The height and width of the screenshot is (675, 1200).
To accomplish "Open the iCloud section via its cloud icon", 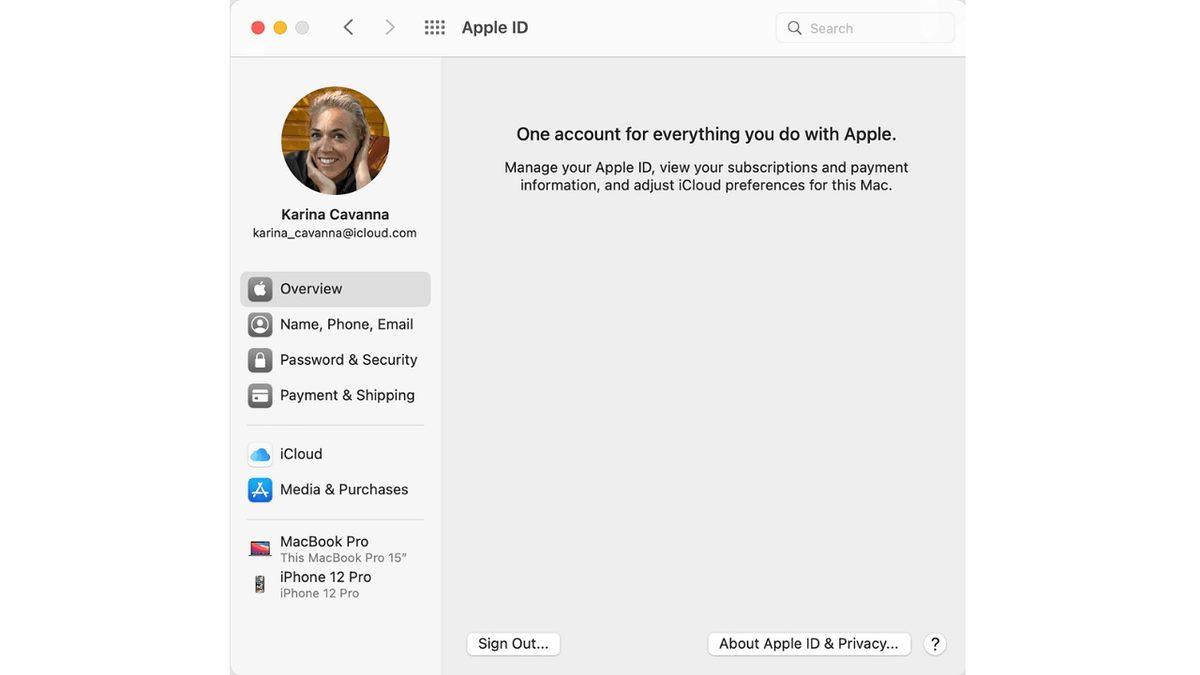I will pos(260,454).
